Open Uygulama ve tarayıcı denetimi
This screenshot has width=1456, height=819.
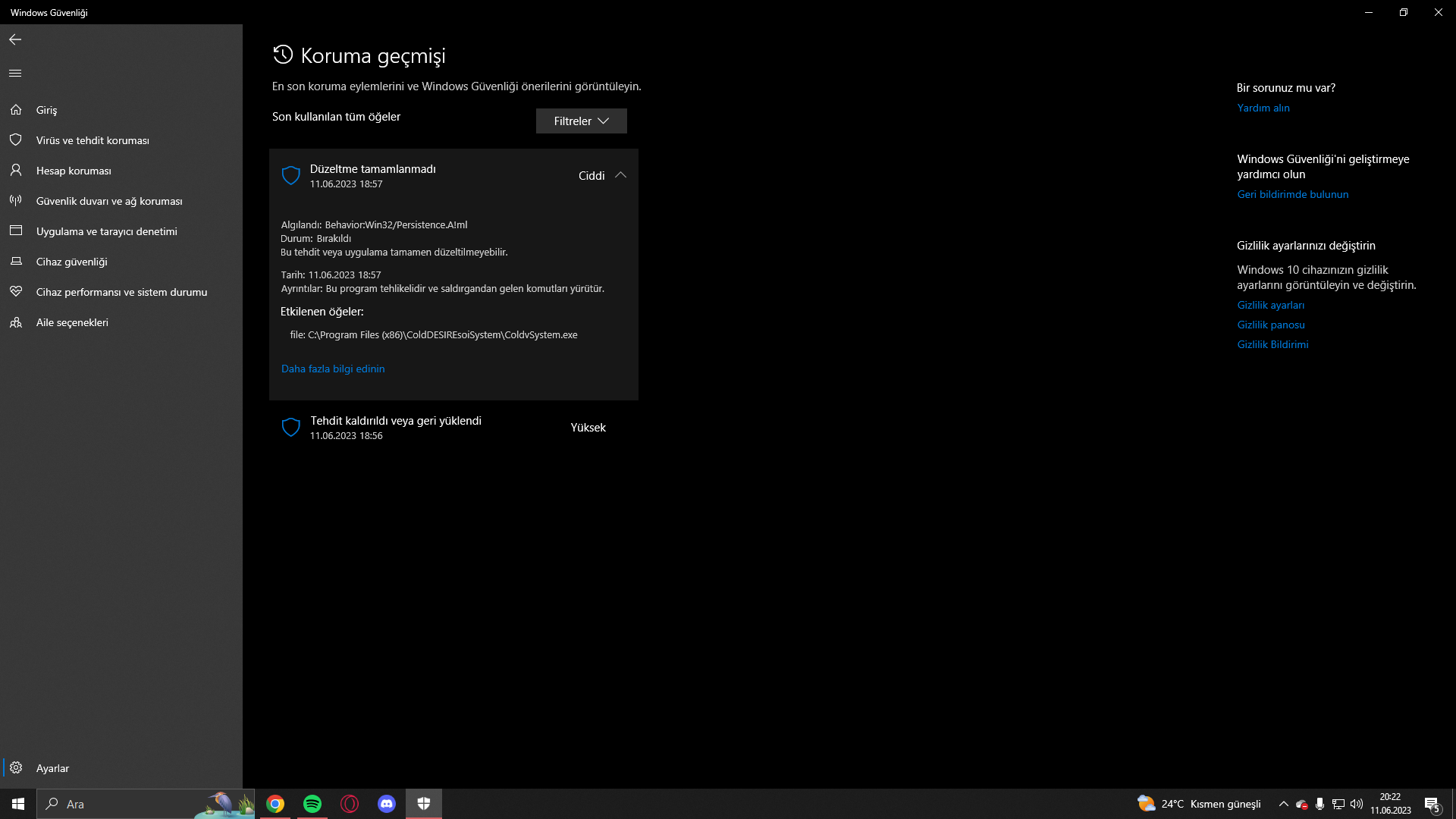pos(106,231)
